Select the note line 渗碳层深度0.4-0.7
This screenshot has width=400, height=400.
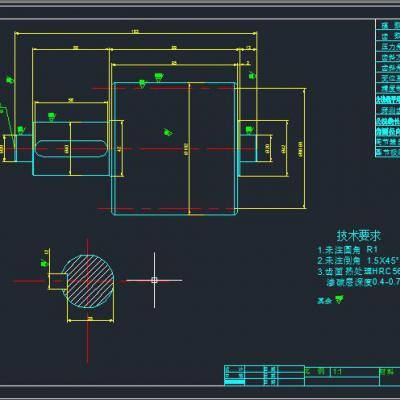[x=363, y=282]
